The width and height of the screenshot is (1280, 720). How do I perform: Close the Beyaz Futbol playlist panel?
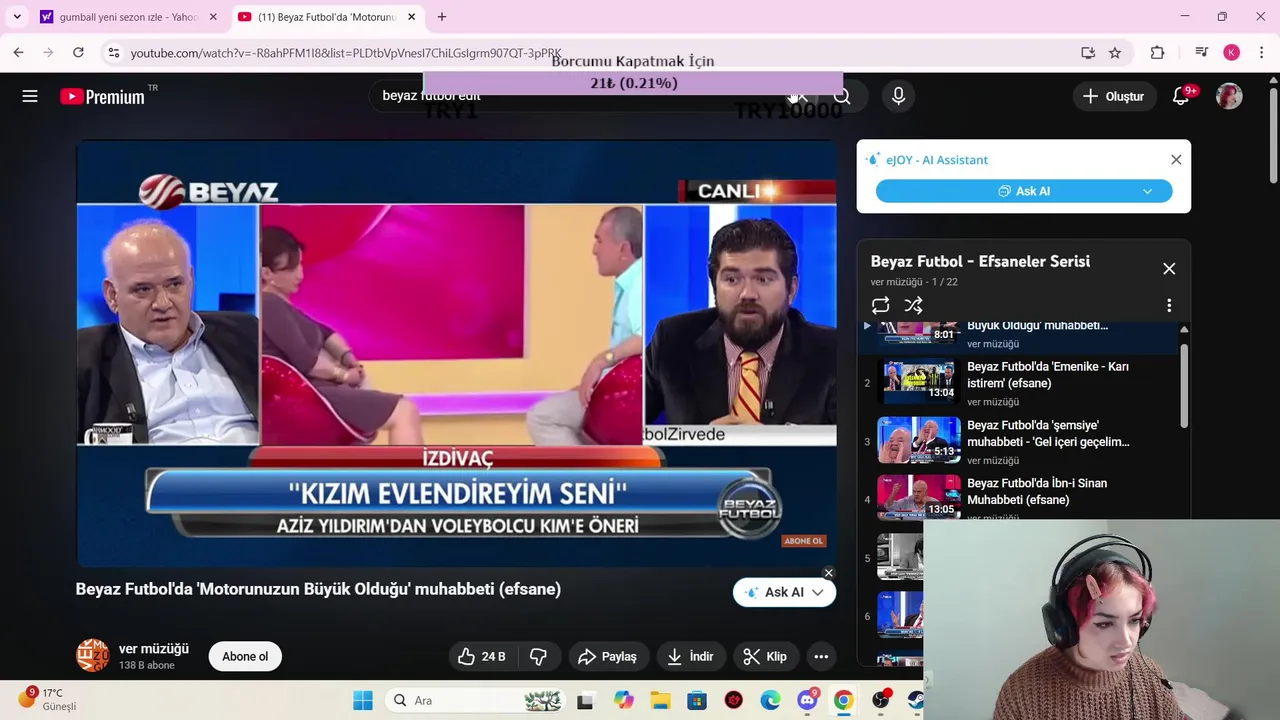pos(1169,268)
